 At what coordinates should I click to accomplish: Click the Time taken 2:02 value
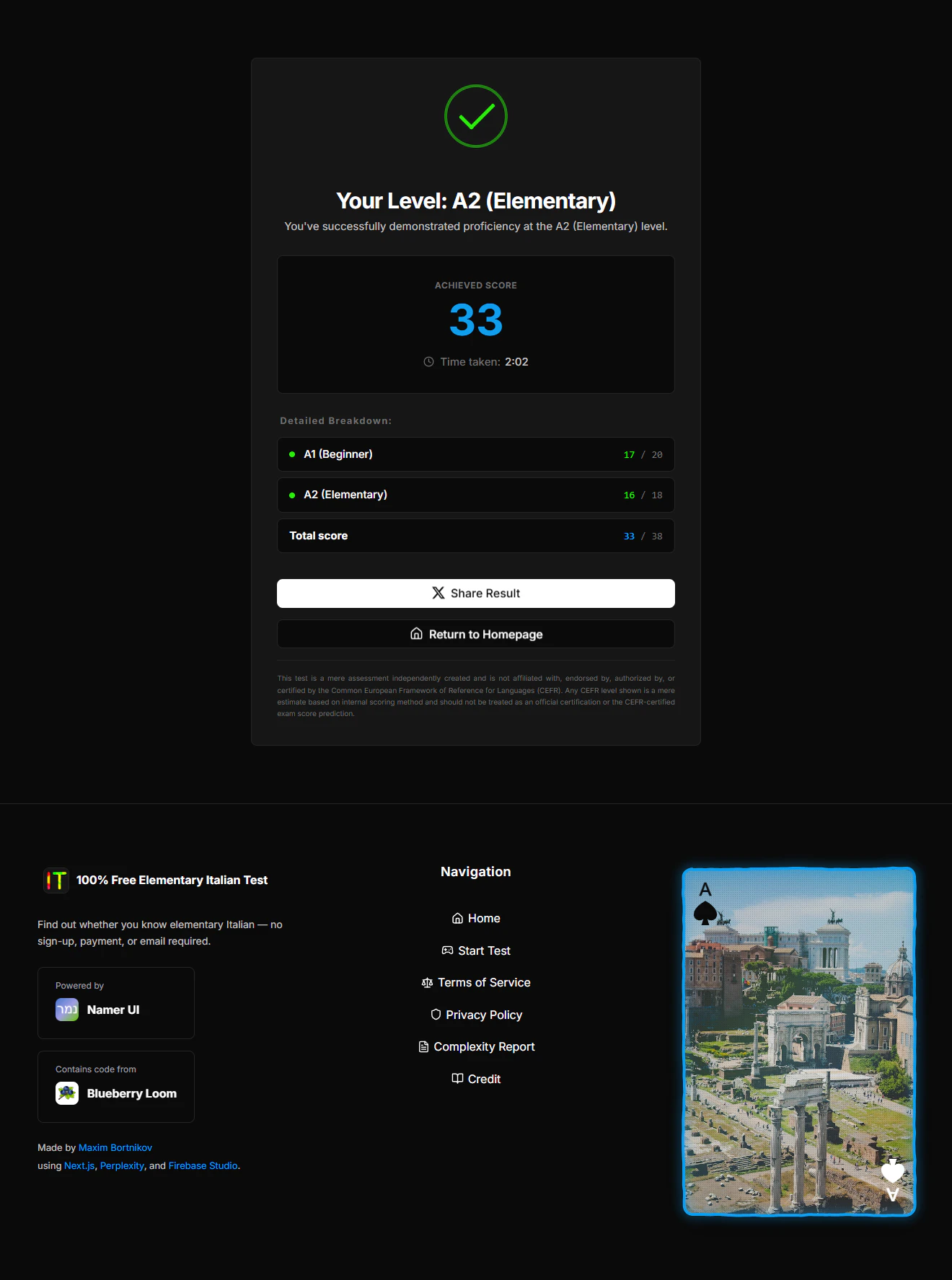[516, 362]
